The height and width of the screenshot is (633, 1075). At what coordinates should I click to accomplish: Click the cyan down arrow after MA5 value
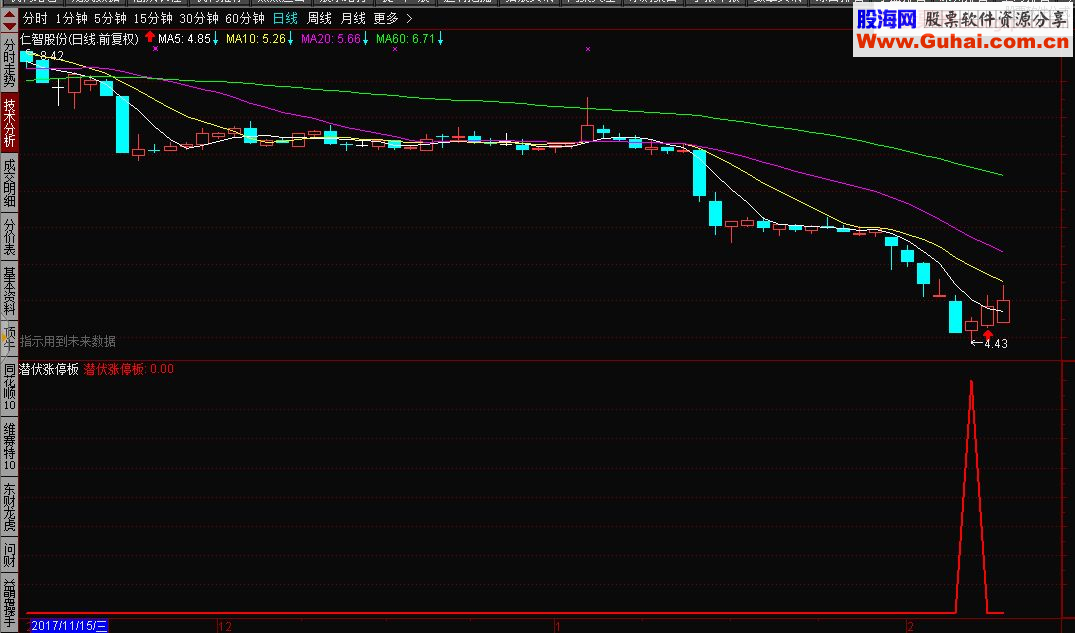215,39
